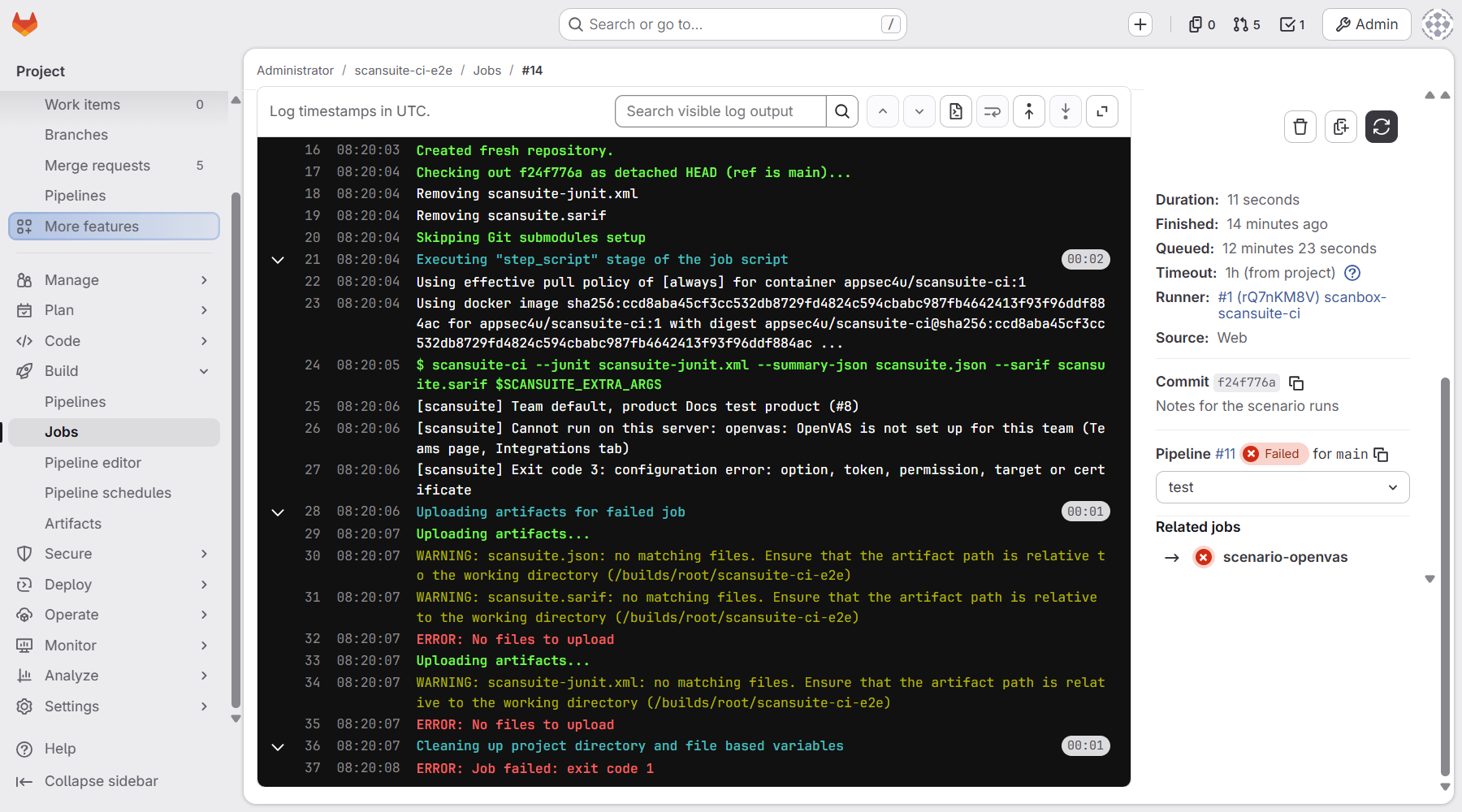Viewport: 1462px width, 812px height.
Task: Open runner #1 scanbox-scansuite-ci link
Action: [x=1302, y=305]
